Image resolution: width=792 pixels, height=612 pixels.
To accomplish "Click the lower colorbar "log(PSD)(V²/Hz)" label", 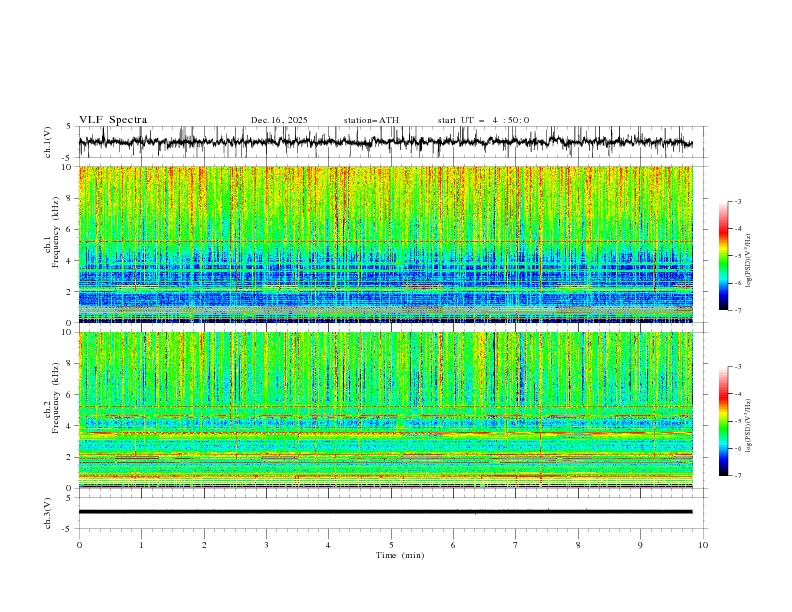I will click(749, 425).
